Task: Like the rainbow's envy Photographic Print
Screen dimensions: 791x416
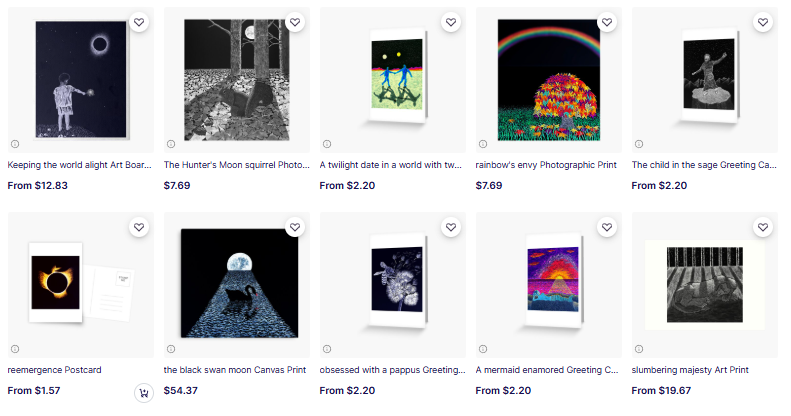Action: click(607, 22)
